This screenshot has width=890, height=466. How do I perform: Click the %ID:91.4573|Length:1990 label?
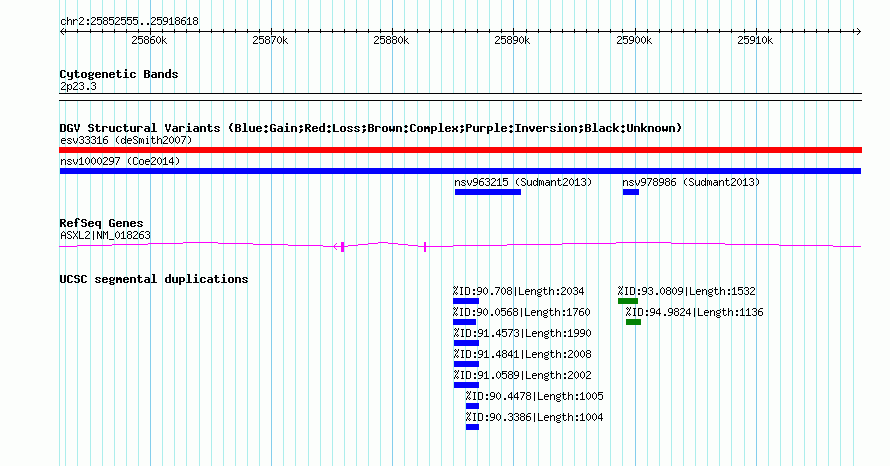[523, 333]
